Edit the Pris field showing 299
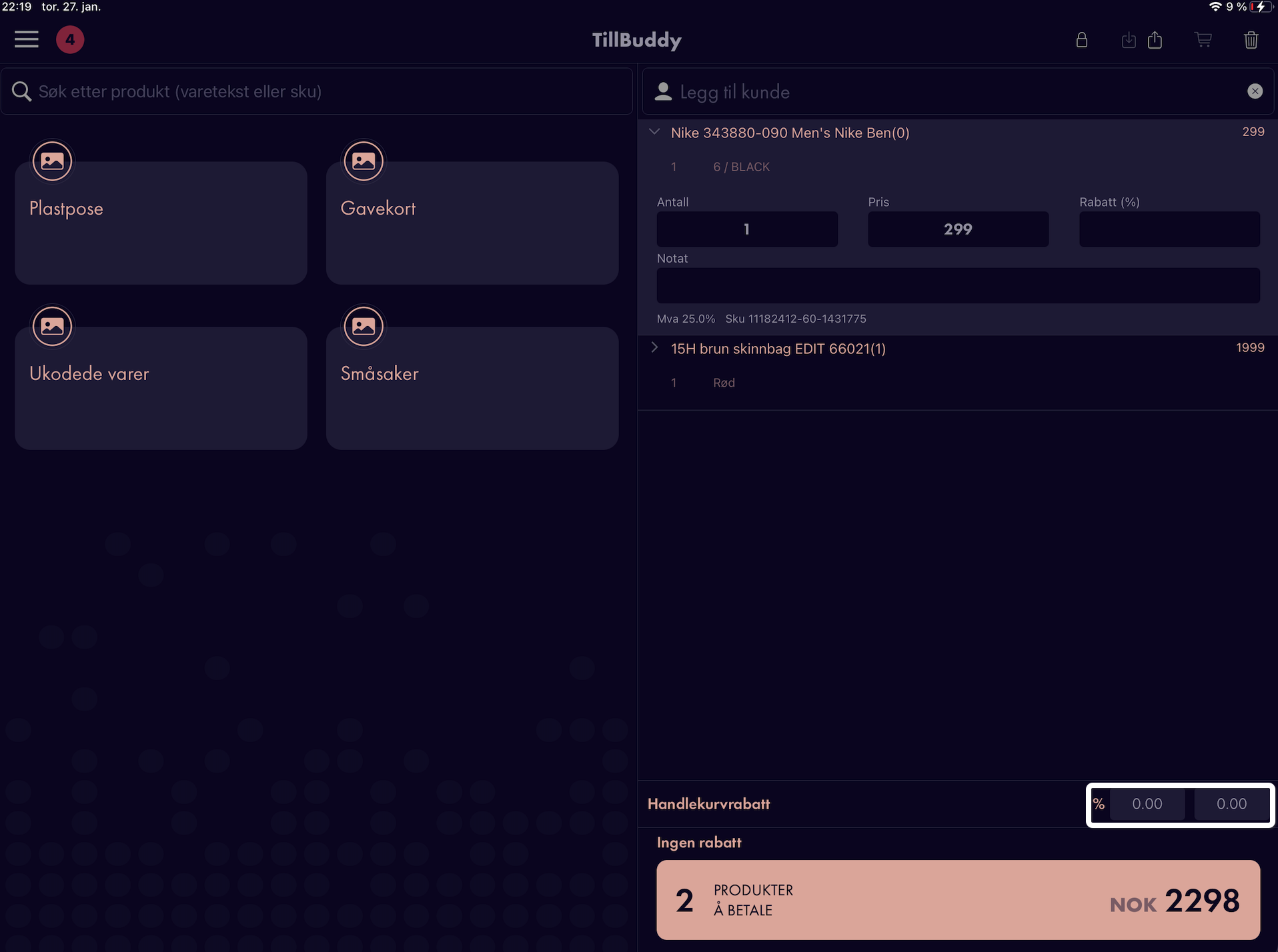The height and width of the screenshot is (952, 1278). pos(958,229)
